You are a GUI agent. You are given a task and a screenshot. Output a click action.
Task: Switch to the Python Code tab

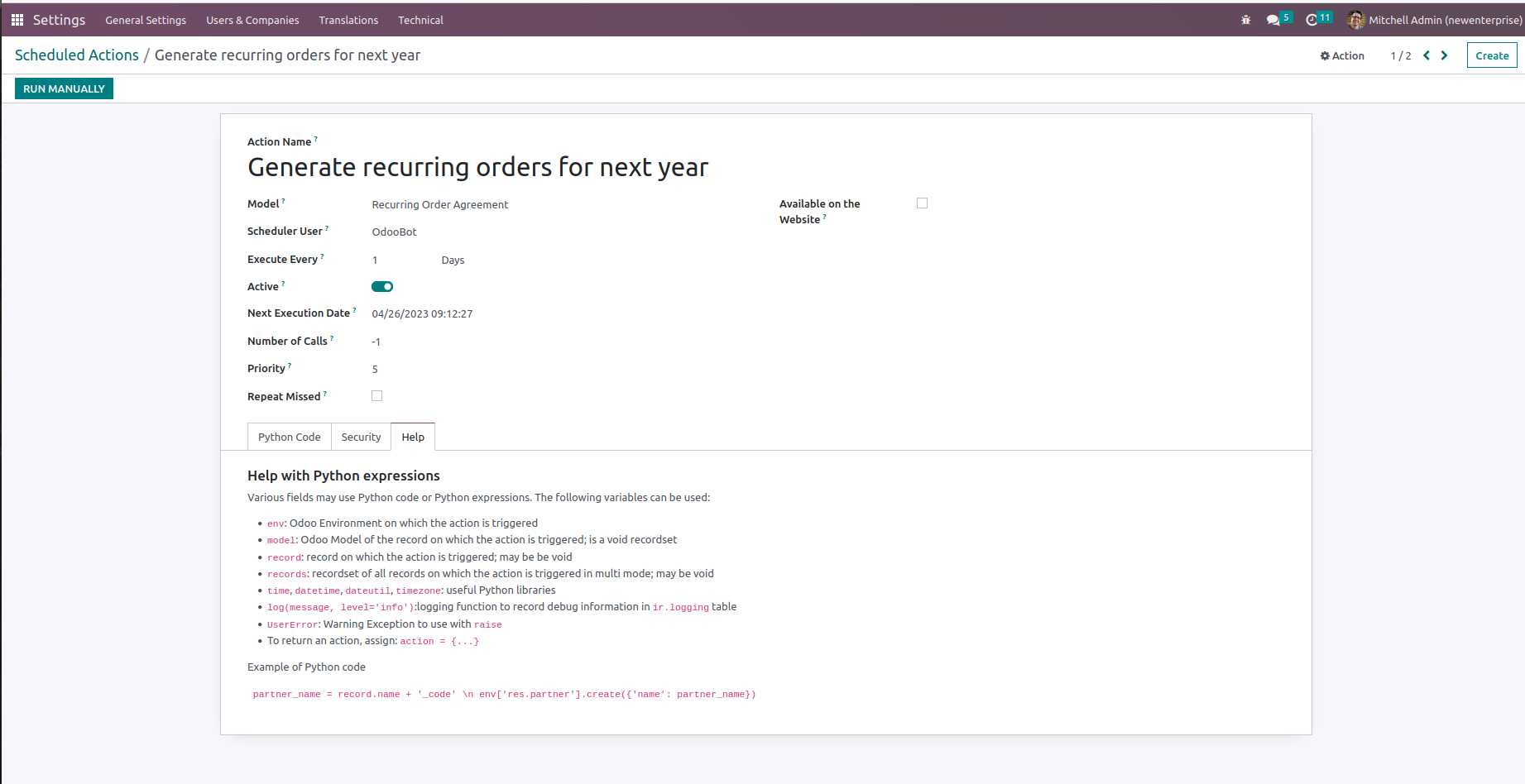289,437
